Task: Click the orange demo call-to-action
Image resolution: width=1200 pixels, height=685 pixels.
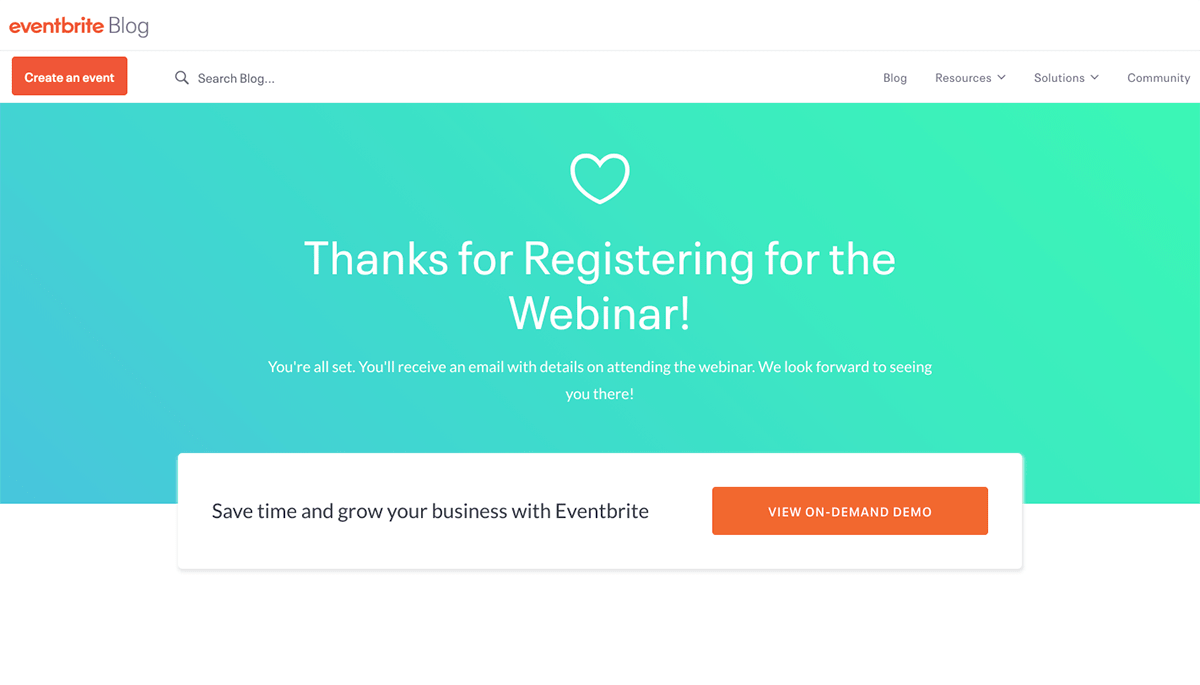Action: click(x=849, y=510)
